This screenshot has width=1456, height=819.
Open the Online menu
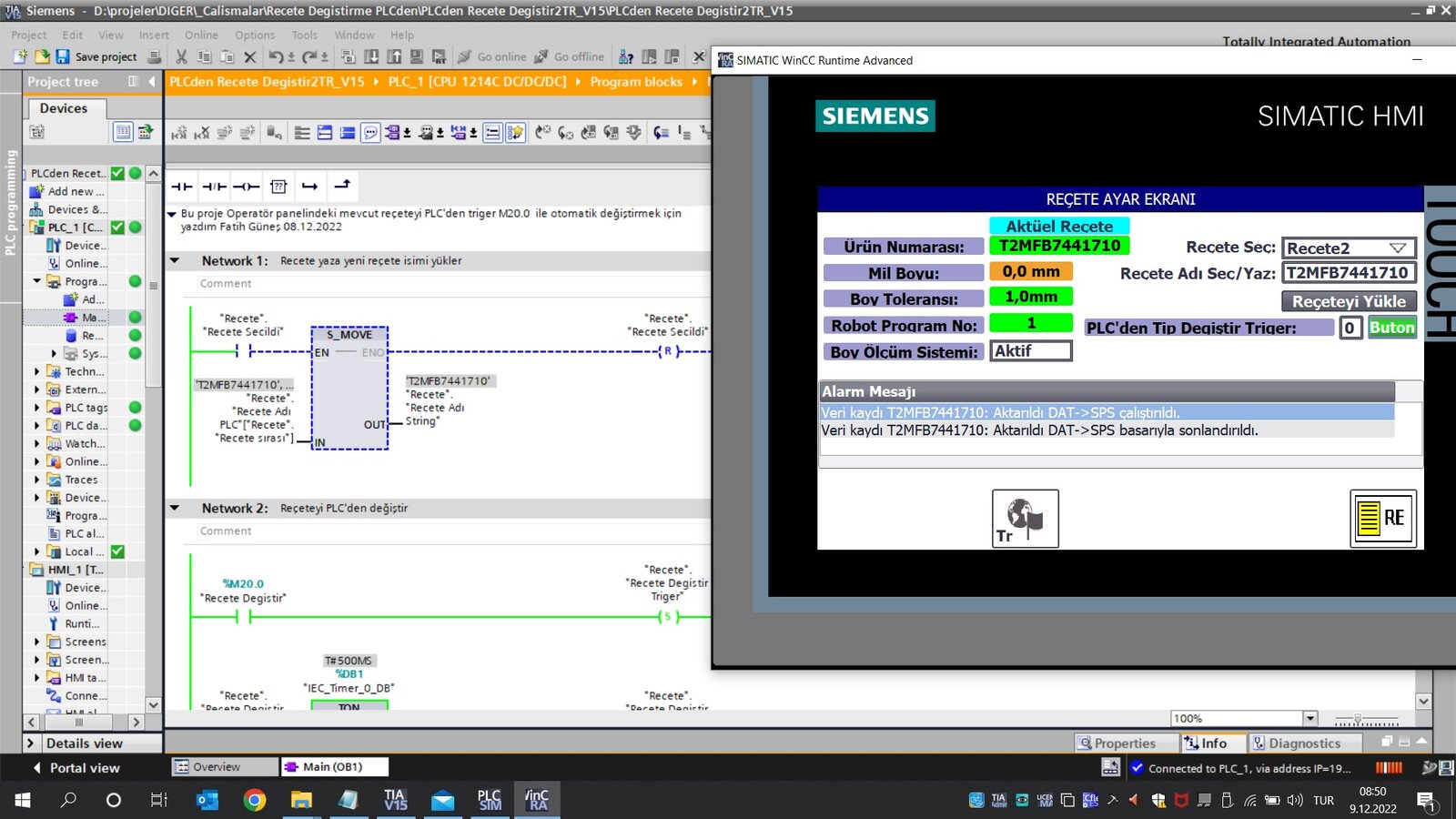click(x=201, y=35)
